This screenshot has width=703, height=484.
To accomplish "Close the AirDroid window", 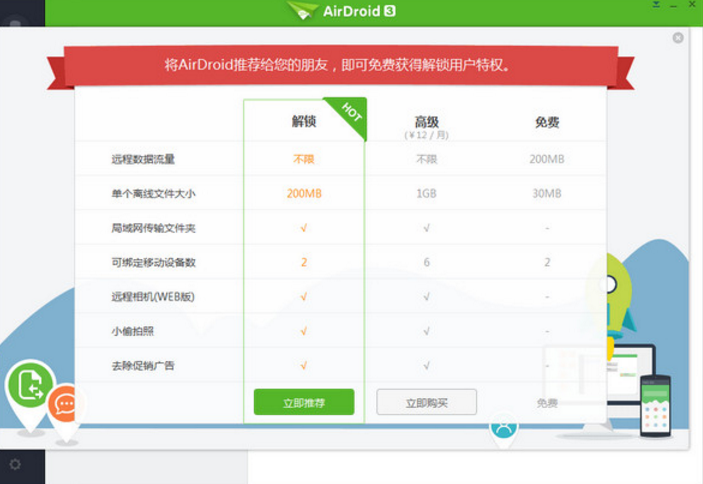I will (x=692, y=4).
